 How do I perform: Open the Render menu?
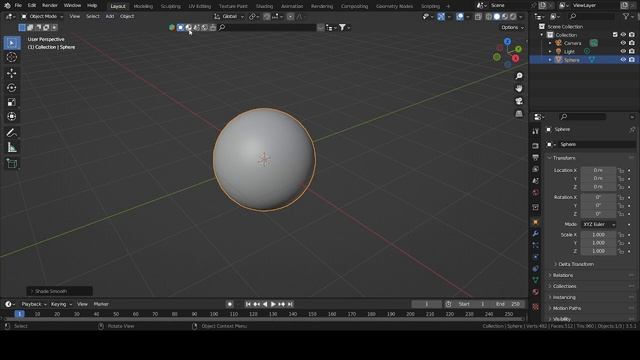(50, 5)
